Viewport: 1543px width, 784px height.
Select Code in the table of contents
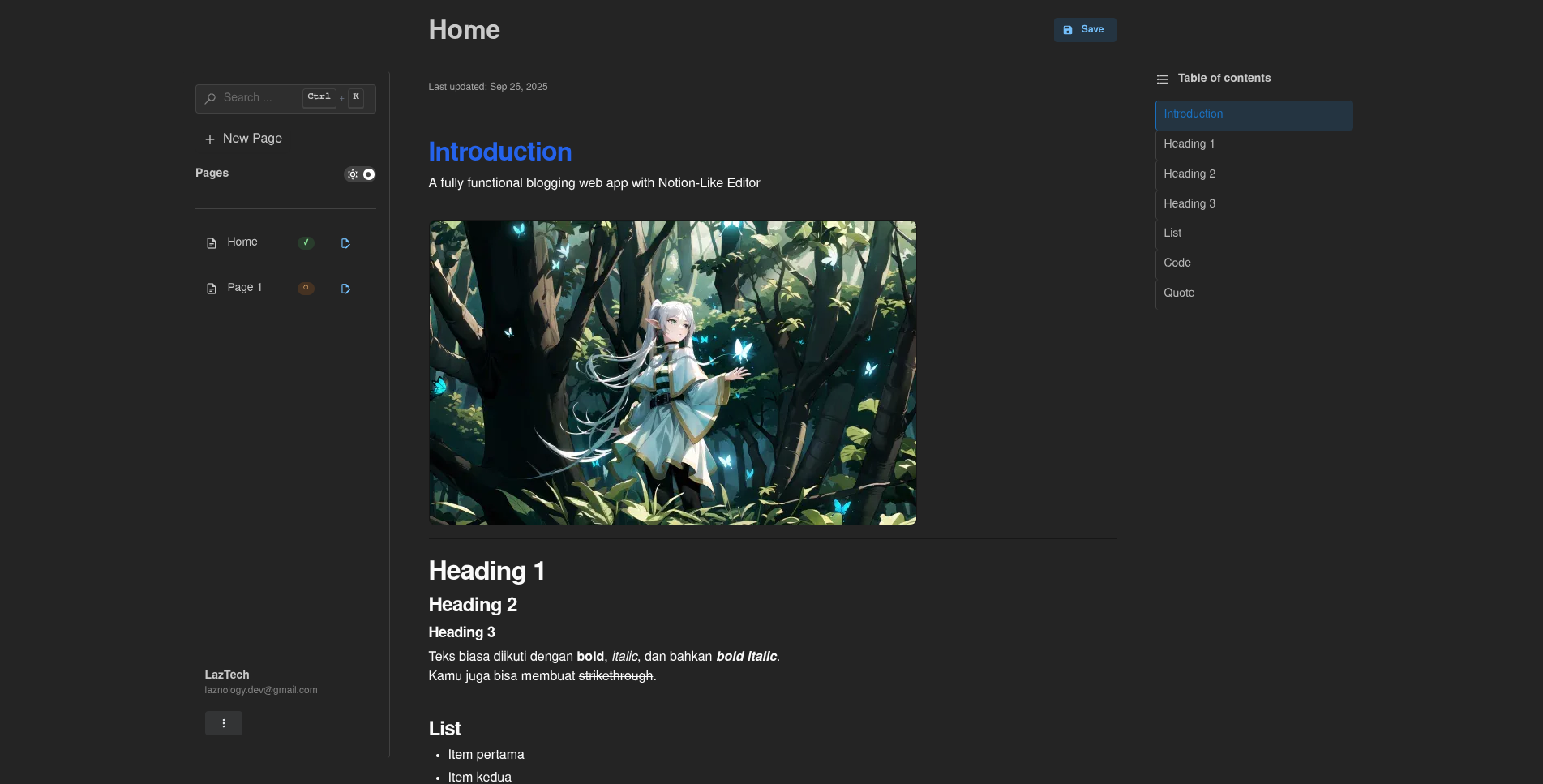tap(1177, 263)
